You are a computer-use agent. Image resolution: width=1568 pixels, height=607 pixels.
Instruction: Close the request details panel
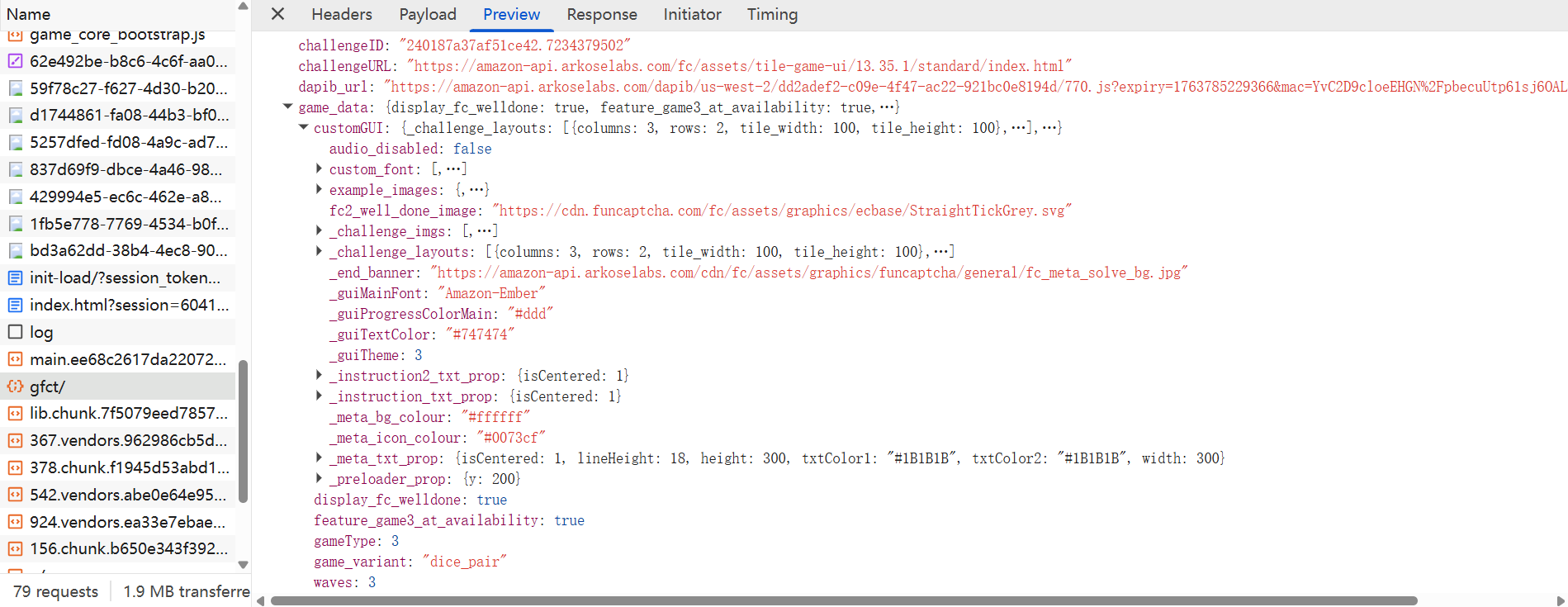coord(277,14)
